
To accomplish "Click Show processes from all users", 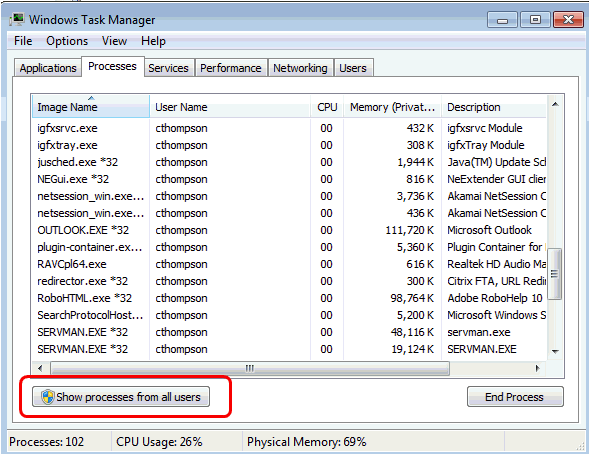I will pos(121,397).
